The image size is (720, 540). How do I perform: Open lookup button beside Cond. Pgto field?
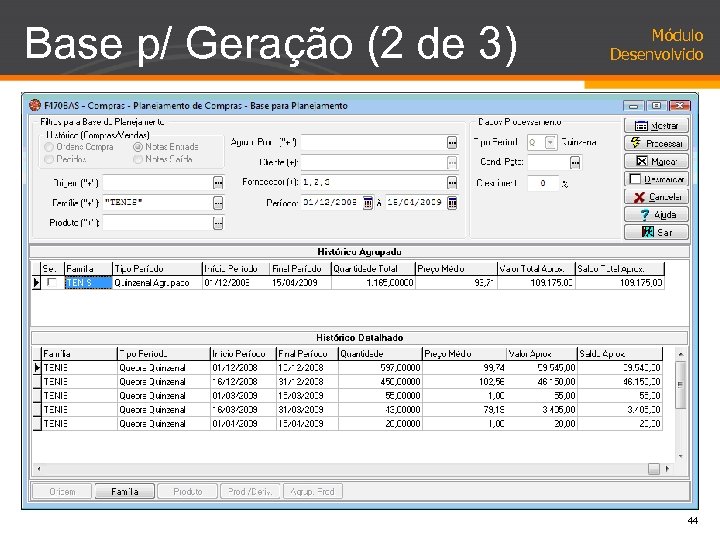575,162
